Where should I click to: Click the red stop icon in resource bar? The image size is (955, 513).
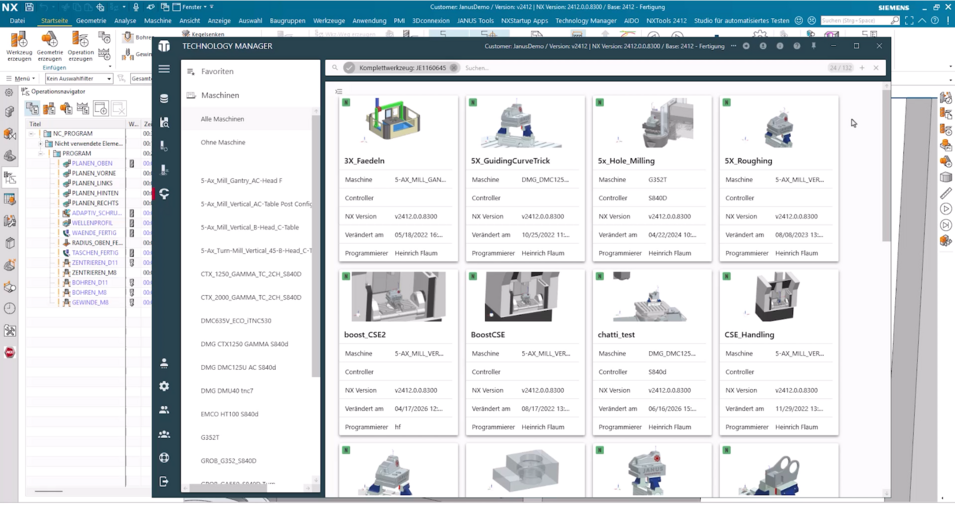pos(10,352)
